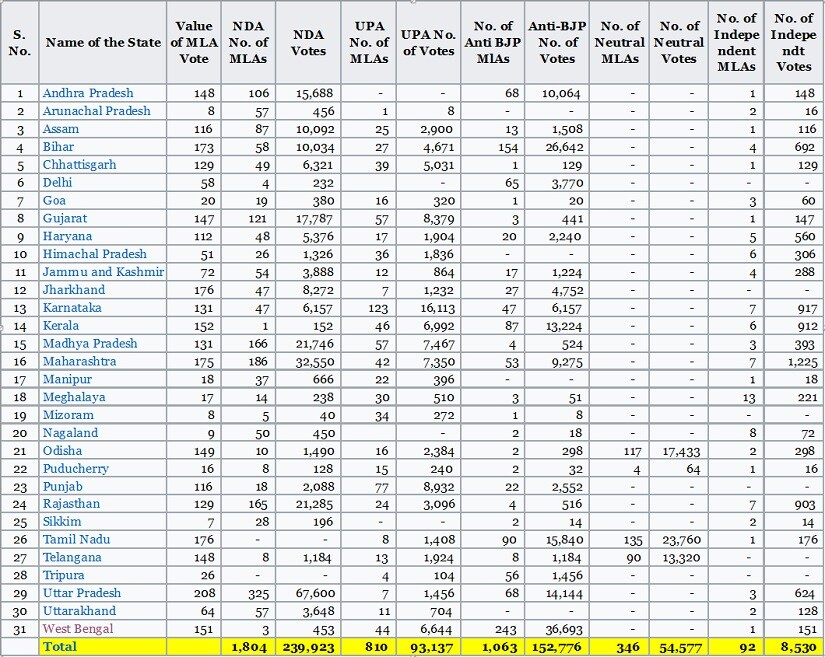Click the UPA MLAs total 810
Screen dimensions: 825x657
tap(376, 648)
